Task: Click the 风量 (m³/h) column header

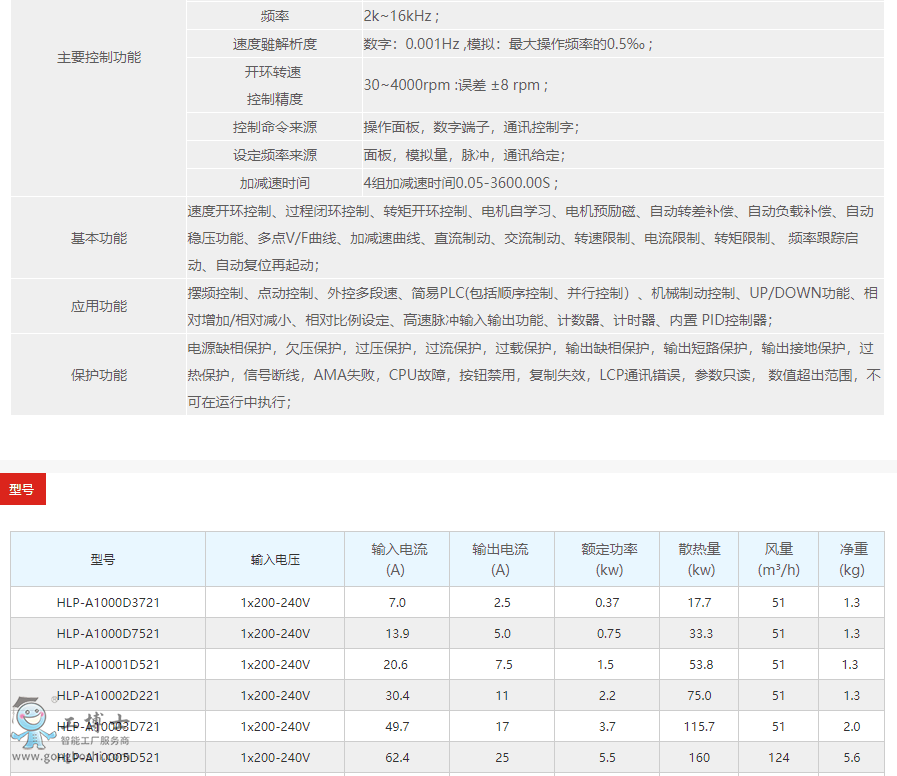Action: pos(778,559)
